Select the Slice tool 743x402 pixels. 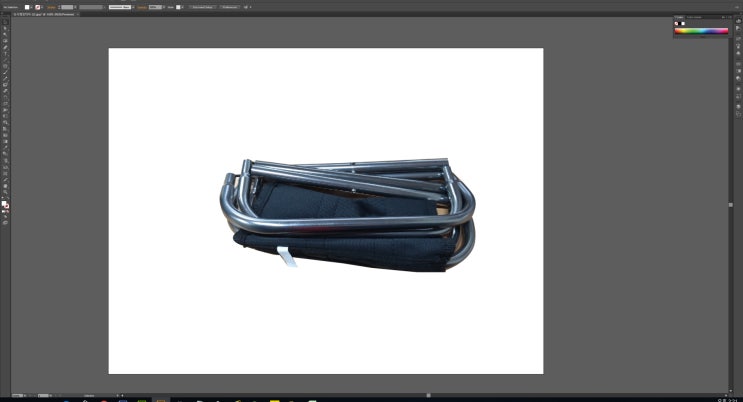tap(5, 180)
